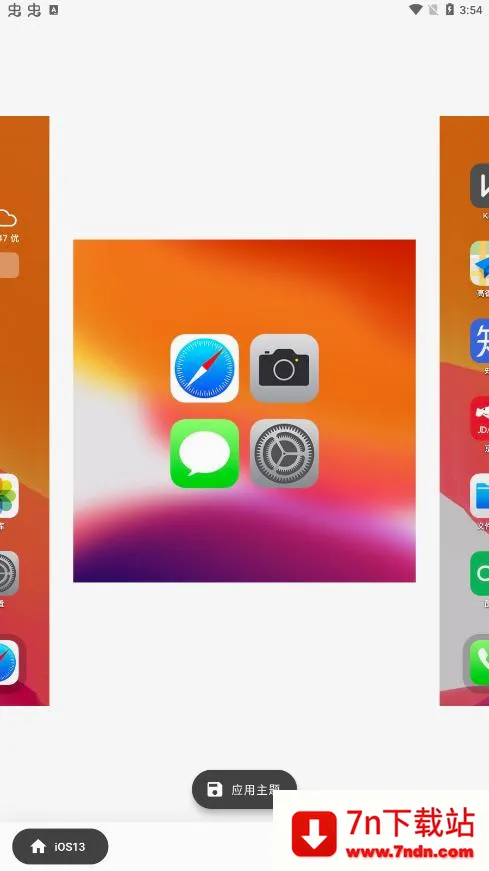Open the left home screen preview thumbnail
This screenshot has width=489, height=871.
(x=24, y=411)
